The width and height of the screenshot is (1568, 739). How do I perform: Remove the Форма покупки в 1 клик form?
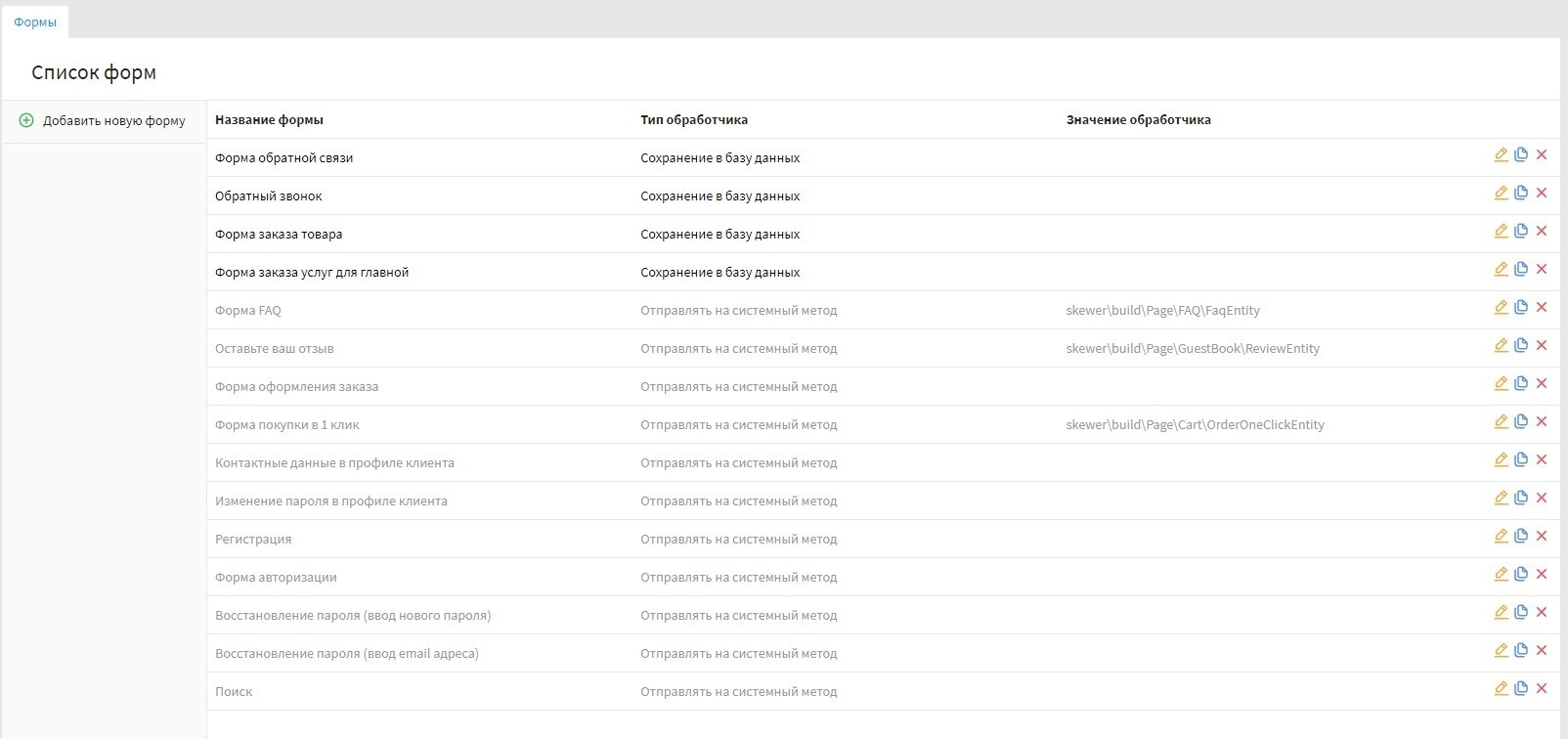(1542, 421)
